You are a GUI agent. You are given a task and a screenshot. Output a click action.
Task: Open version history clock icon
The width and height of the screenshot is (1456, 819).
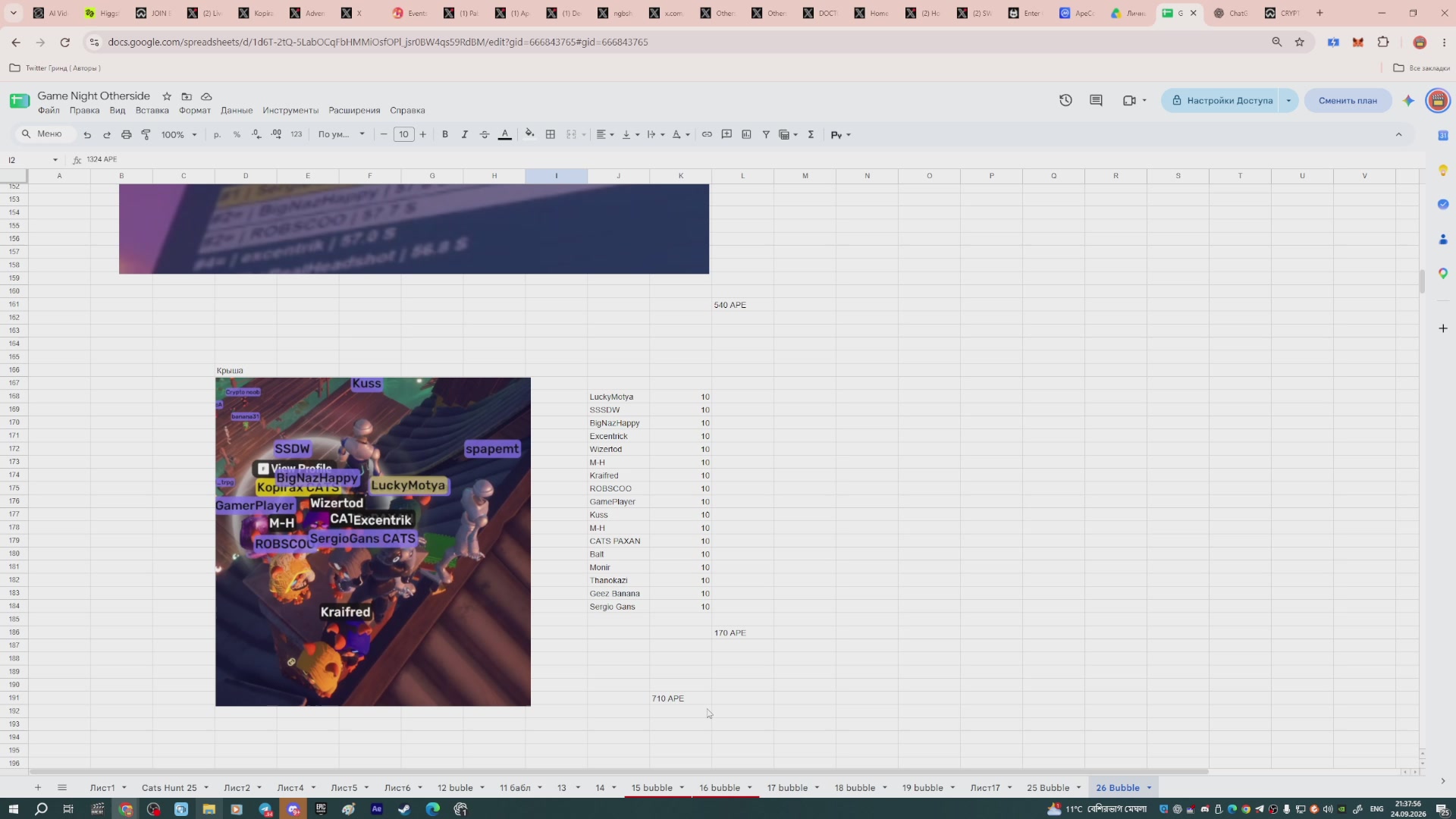click(1065, 100)
